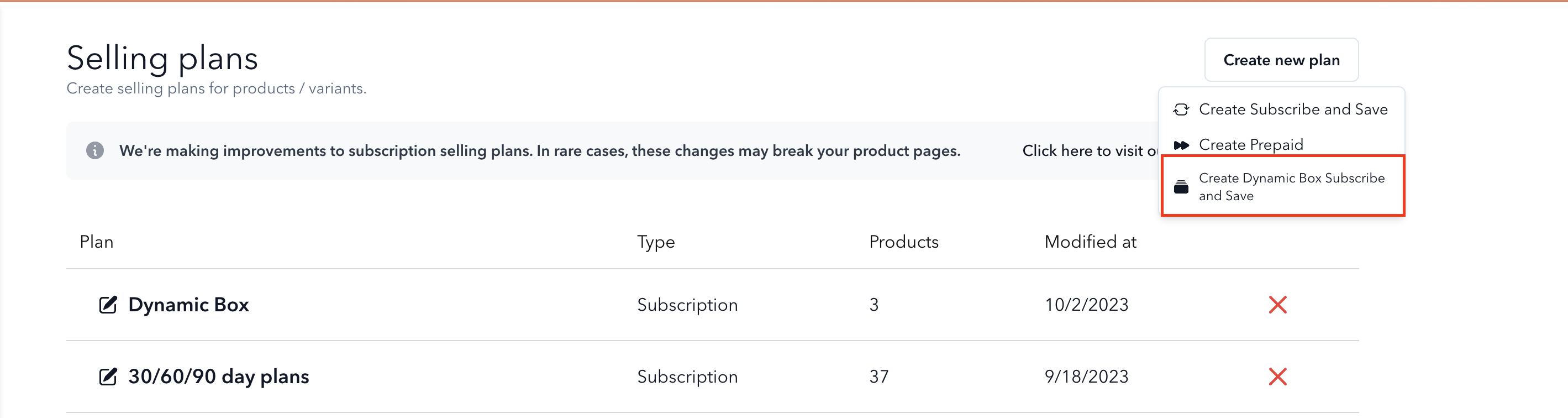1568x418 pixels.
Task: Click the Dynamic Box box icon
Action: [x=1181, y=187]
